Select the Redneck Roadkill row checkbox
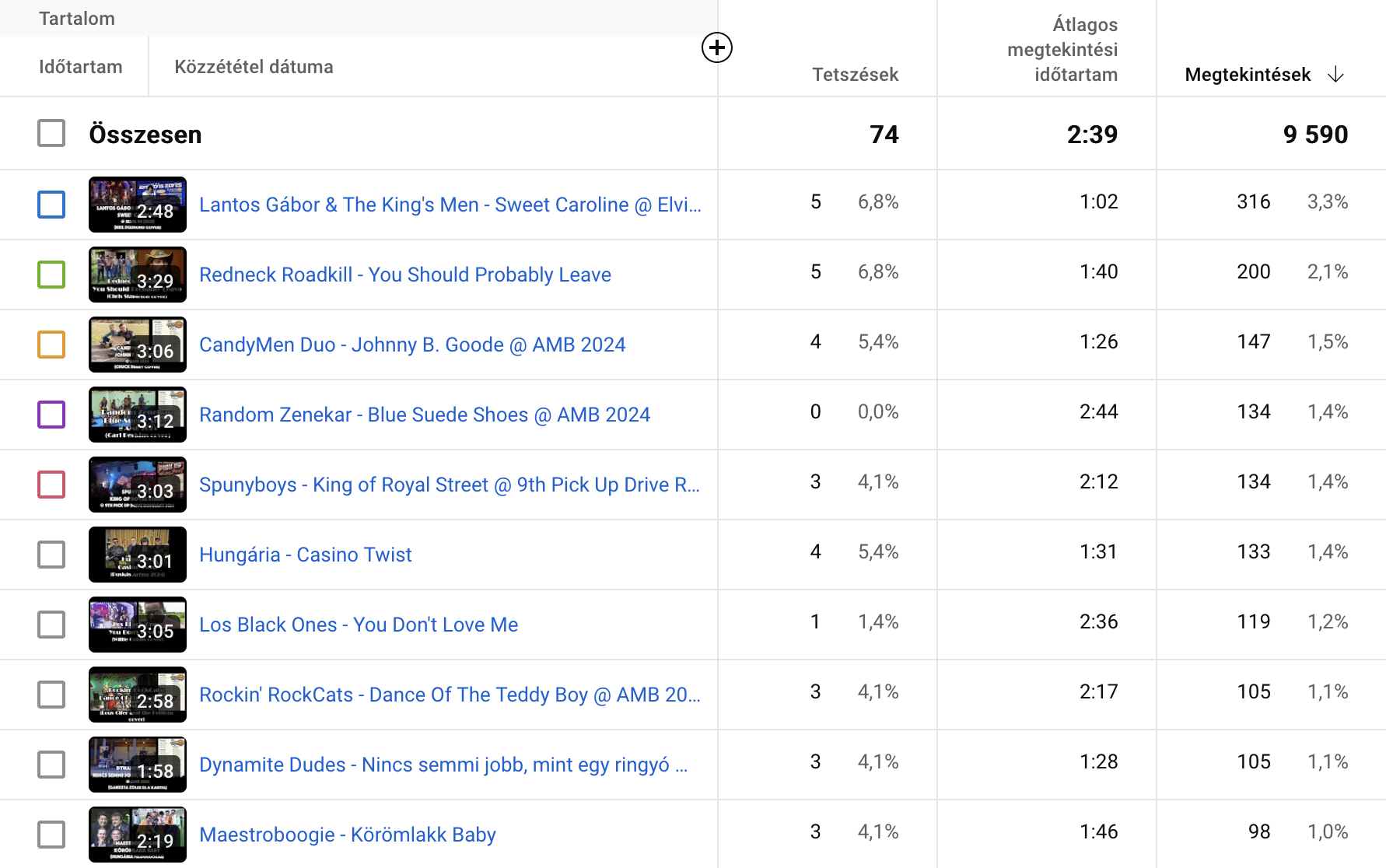 (x=51, y=275)
